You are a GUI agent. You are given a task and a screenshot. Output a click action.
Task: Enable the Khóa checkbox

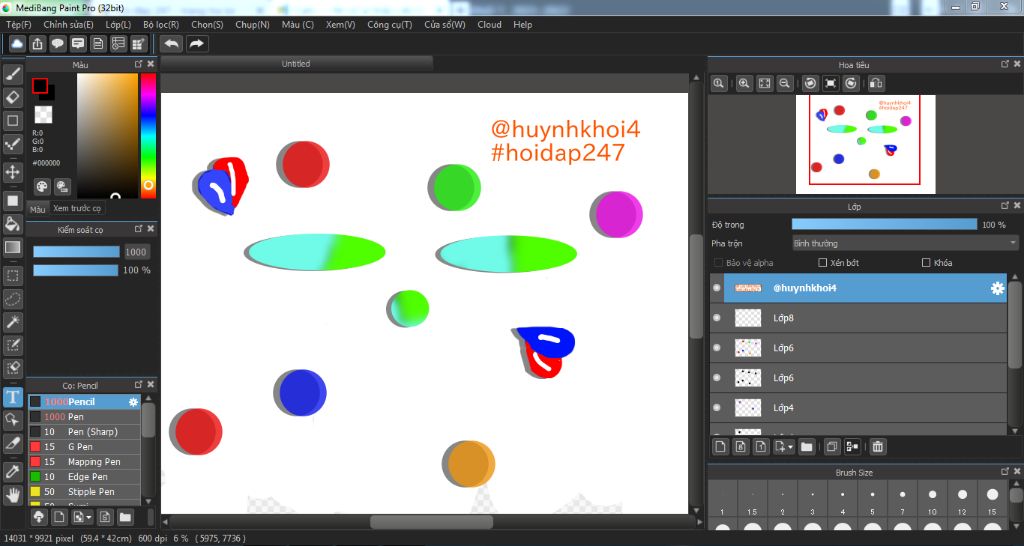(926, 263)
